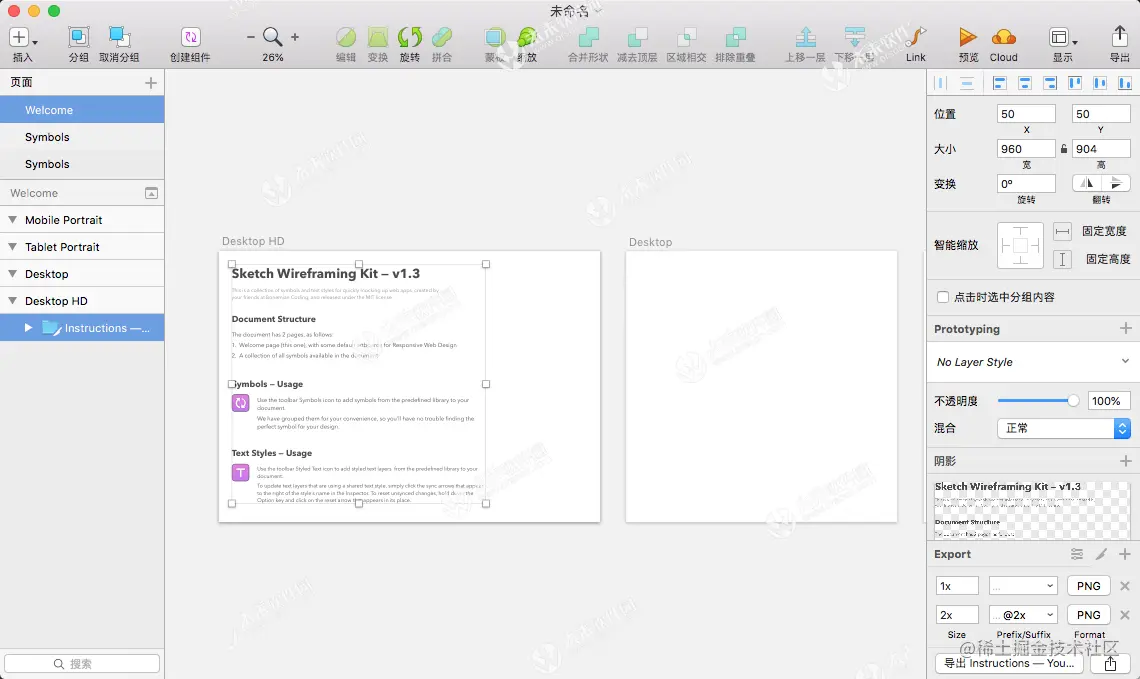Click the slice knife icon in Export
The height and width of the screenshot is (679, 1140).
[x=1101, y=554]
